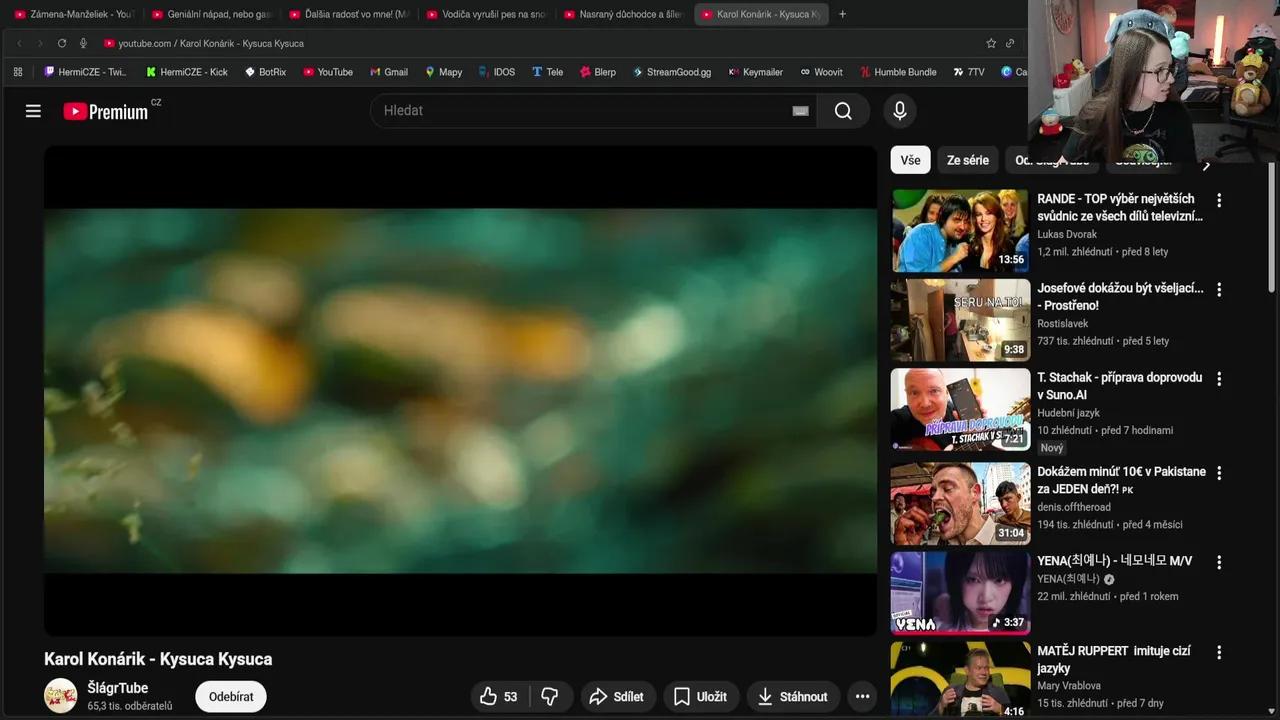Dislike the Kysuca Kysuca video
The height and width of the screenshot is (720, 1280).
pyautogui.click(x=550, y=696)
